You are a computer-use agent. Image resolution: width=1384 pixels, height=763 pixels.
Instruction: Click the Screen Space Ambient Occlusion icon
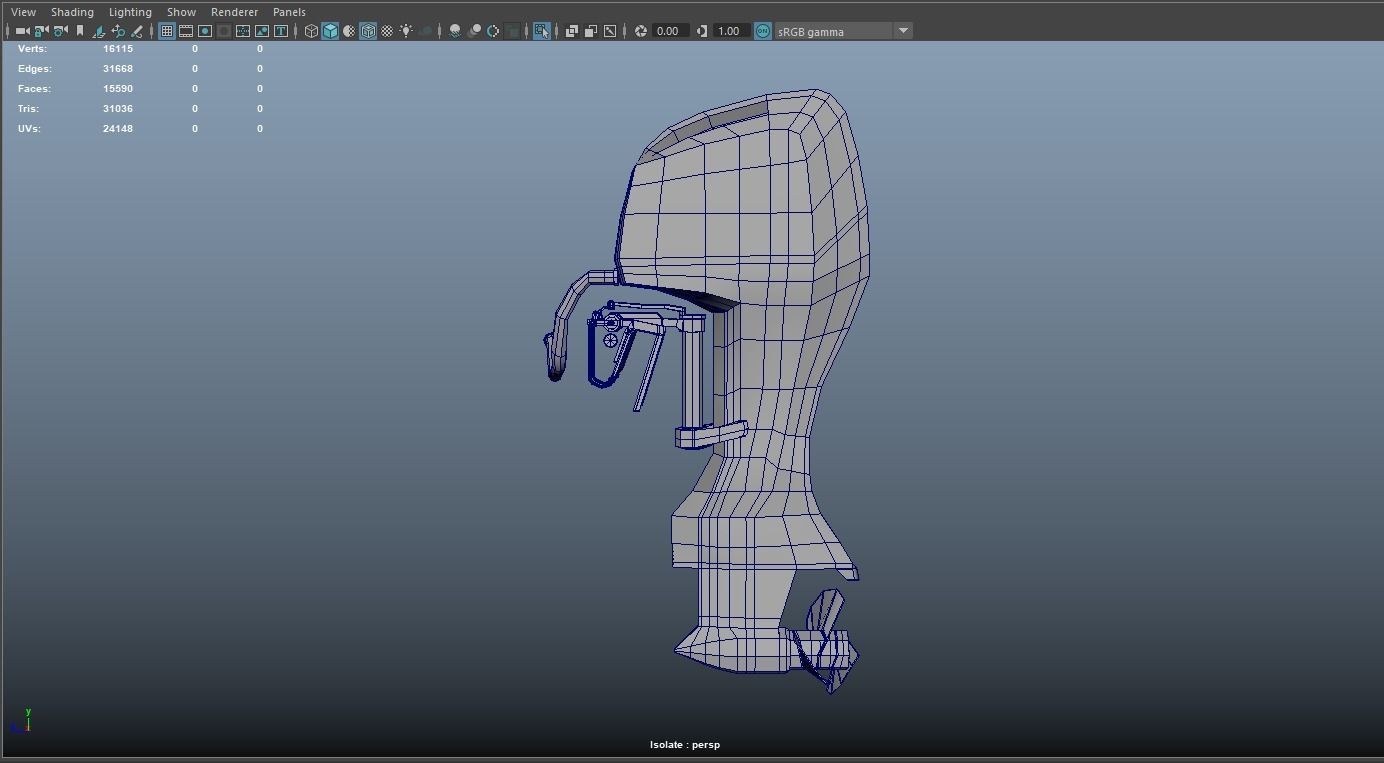[x=455, y=31]
